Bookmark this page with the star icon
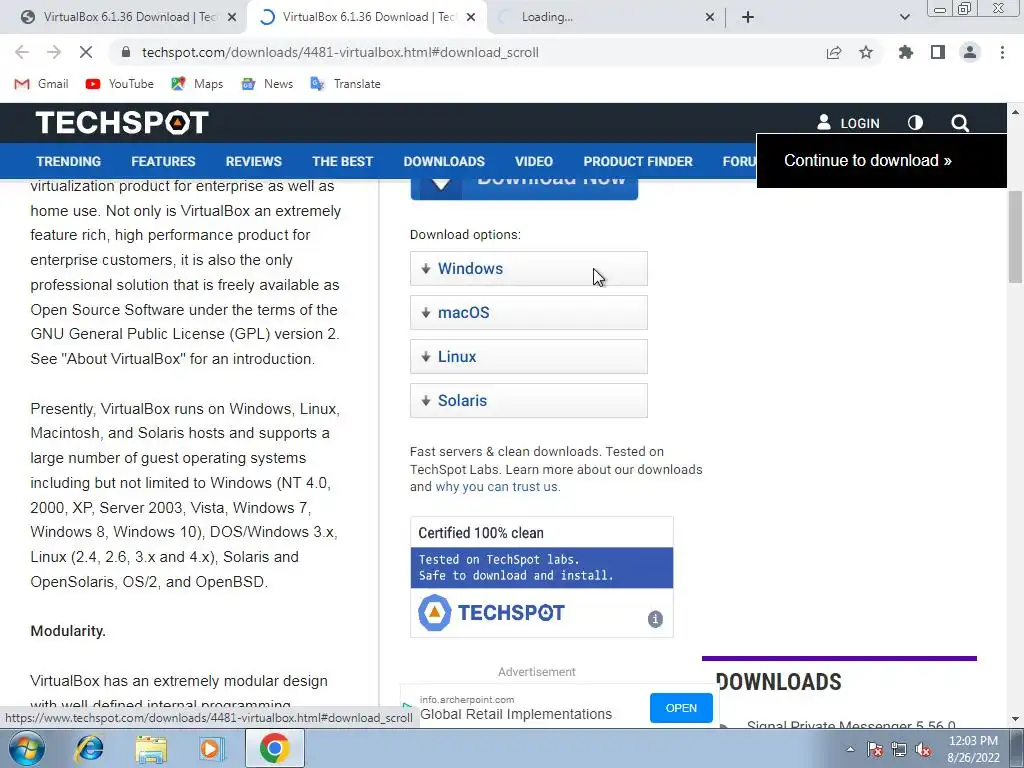Image resolution: width=1024 pixels, height=768 pixels. [866, 52]
